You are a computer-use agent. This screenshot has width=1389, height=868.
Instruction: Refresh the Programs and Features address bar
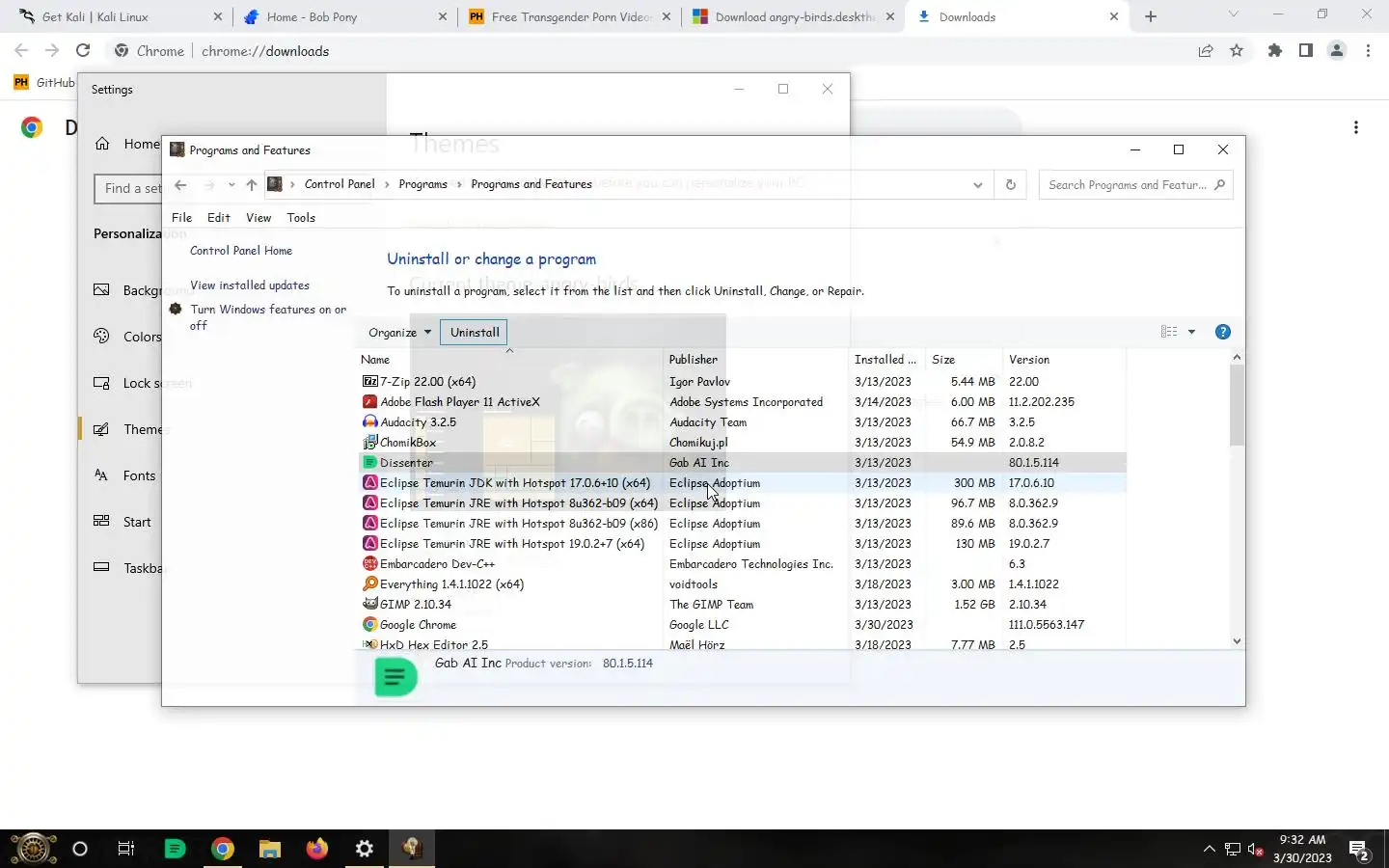(x=1010, y=184)
